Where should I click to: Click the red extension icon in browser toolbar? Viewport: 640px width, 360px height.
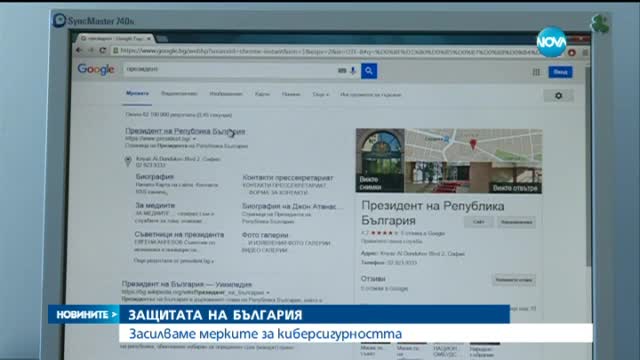572,53
